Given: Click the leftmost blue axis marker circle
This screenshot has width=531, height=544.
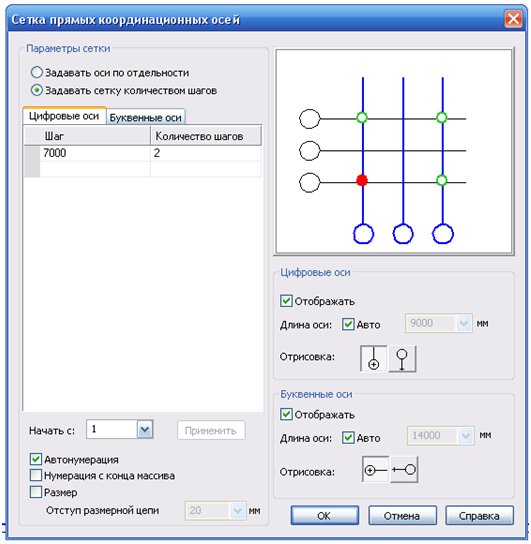Looking at the screenshot, I should pyautogui.click(x=363, y=233).
